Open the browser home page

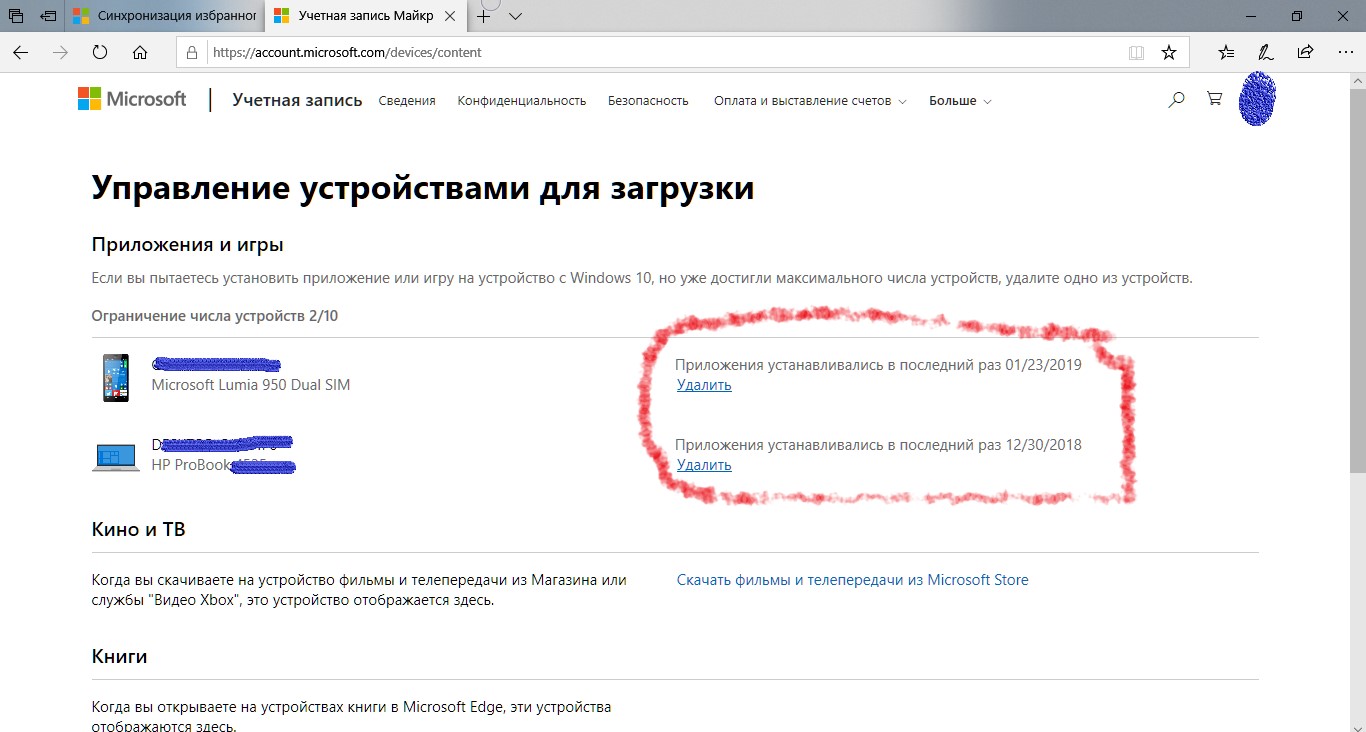140,52
